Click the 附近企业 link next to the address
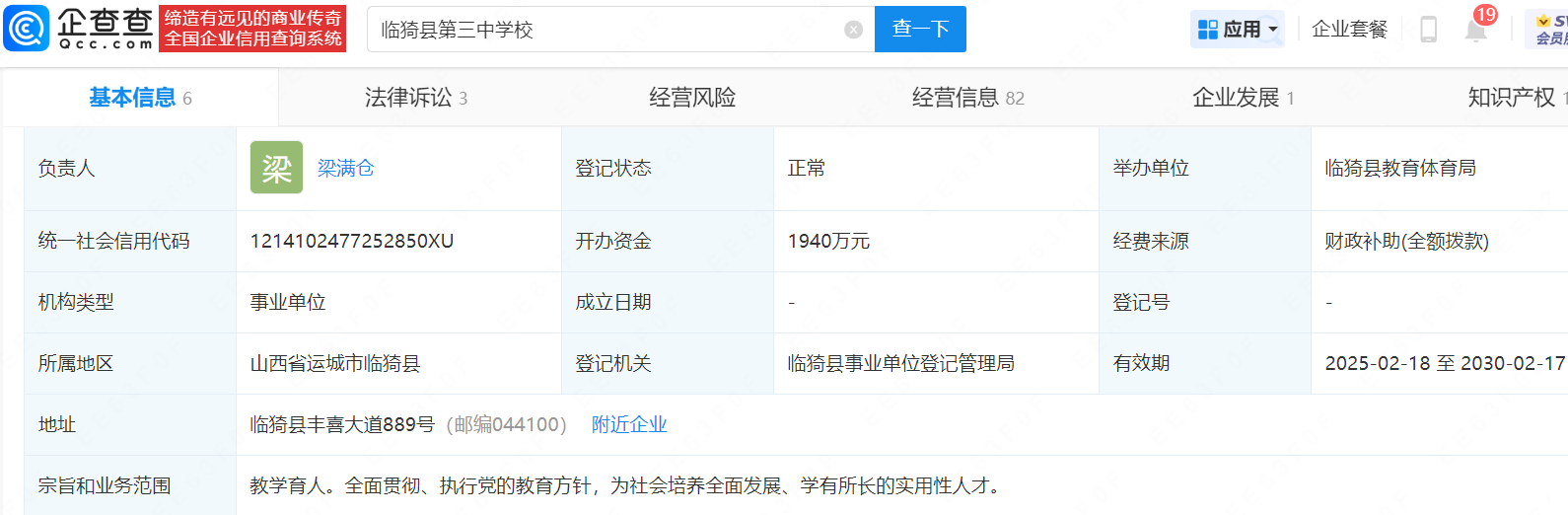The image size is (1568, 515). 629,424
